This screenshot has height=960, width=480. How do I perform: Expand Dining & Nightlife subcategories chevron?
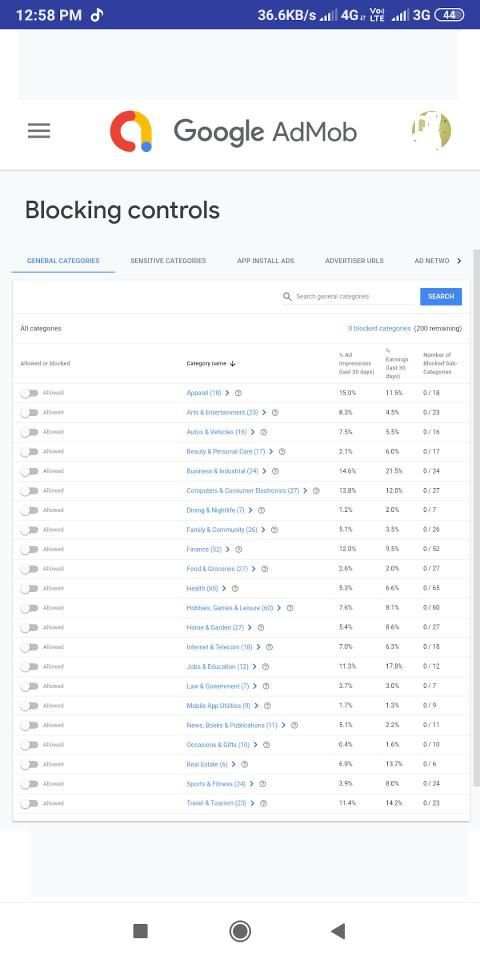click(250, 511)
